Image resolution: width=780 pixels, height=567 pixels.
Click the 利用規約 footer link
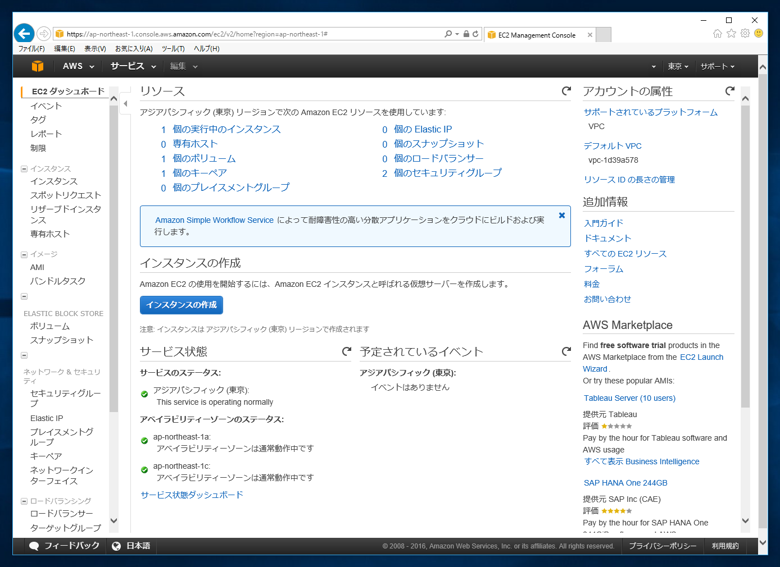tap(725, 546)
